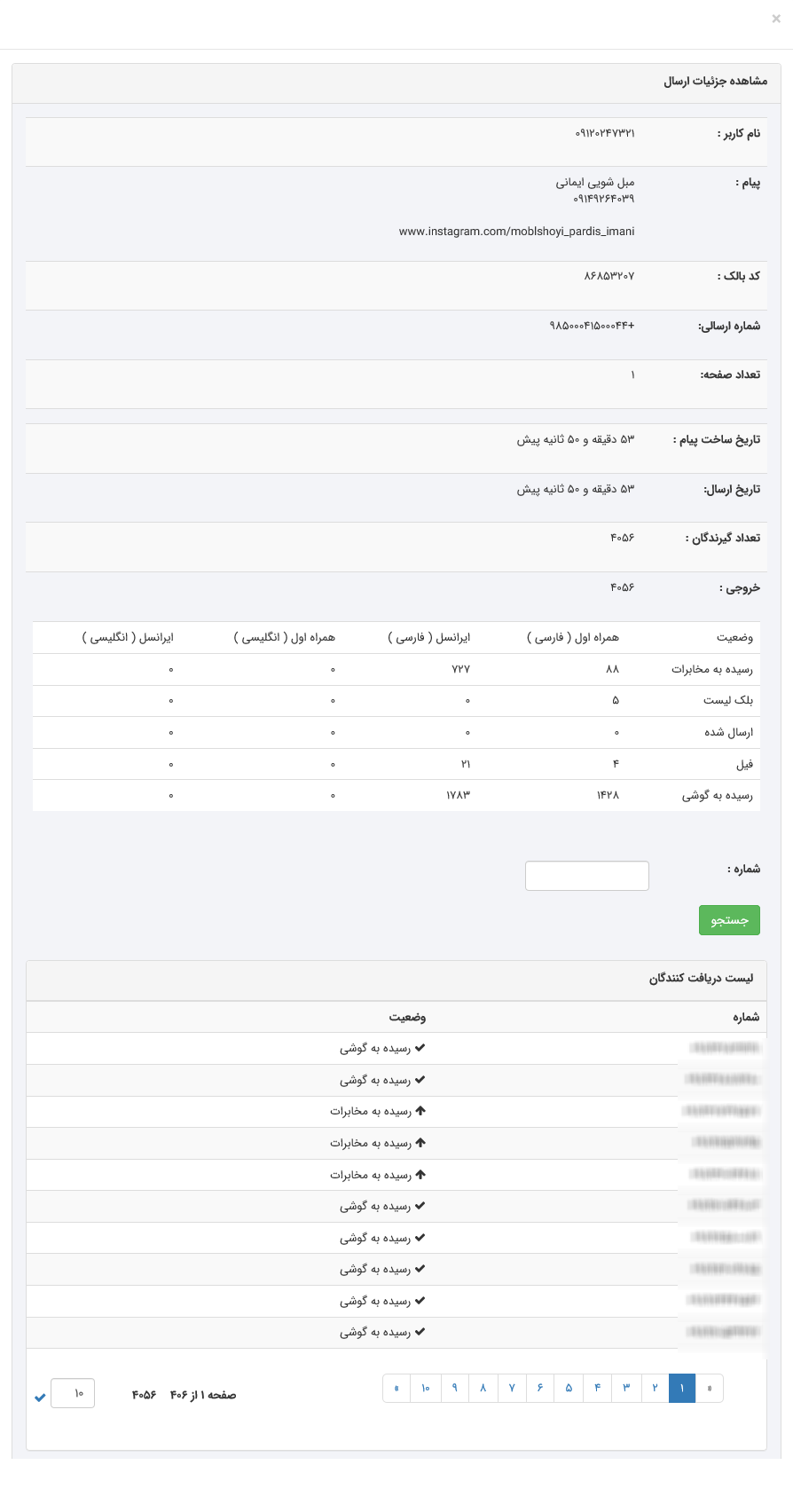The width and height of the screenshot is (793, 1512).
Task: Confirm page size with the blue checkmark
Action: point(40,1398)
